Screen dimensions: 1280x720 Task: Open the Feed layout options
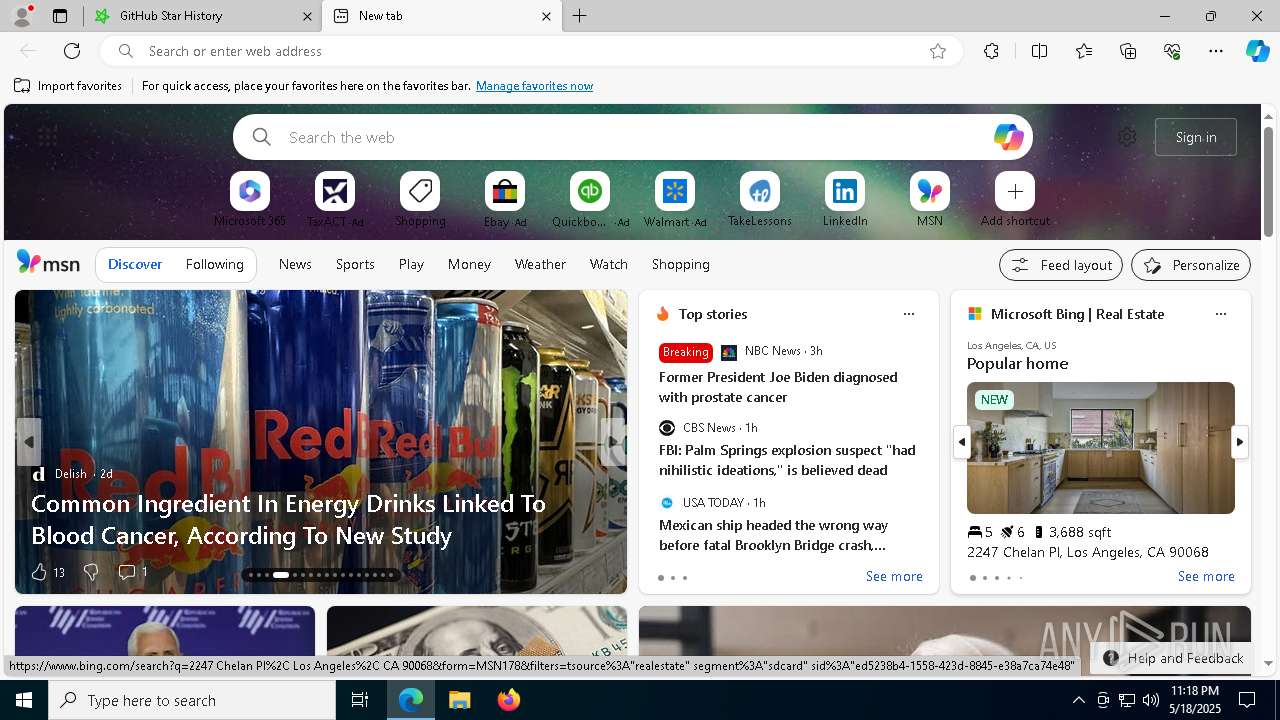coord(1061,265)
